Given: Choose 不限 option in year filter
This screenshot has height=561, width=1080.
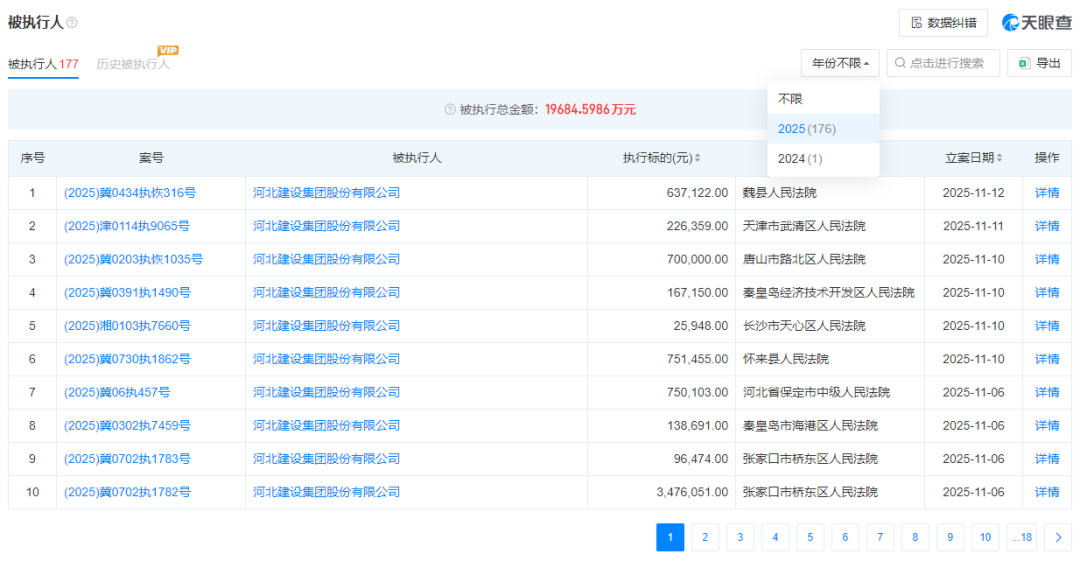Looking at the screenshot, I should tap(790, 99).
